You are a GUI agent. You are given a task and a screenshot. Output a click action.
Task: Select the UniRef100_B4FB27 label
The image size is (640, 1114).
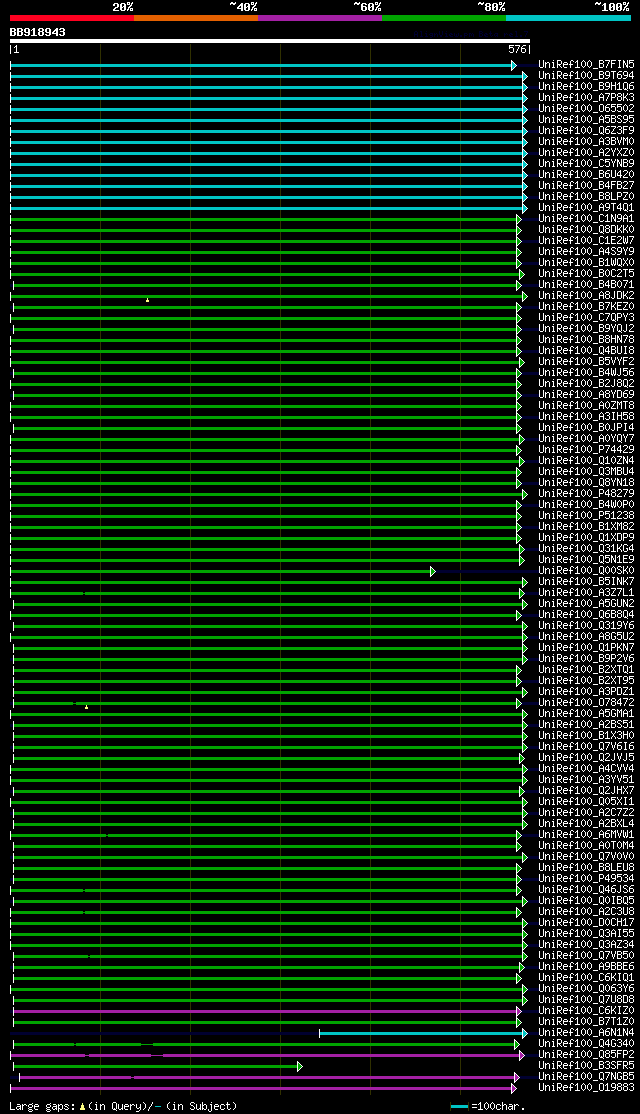[586, 185]
